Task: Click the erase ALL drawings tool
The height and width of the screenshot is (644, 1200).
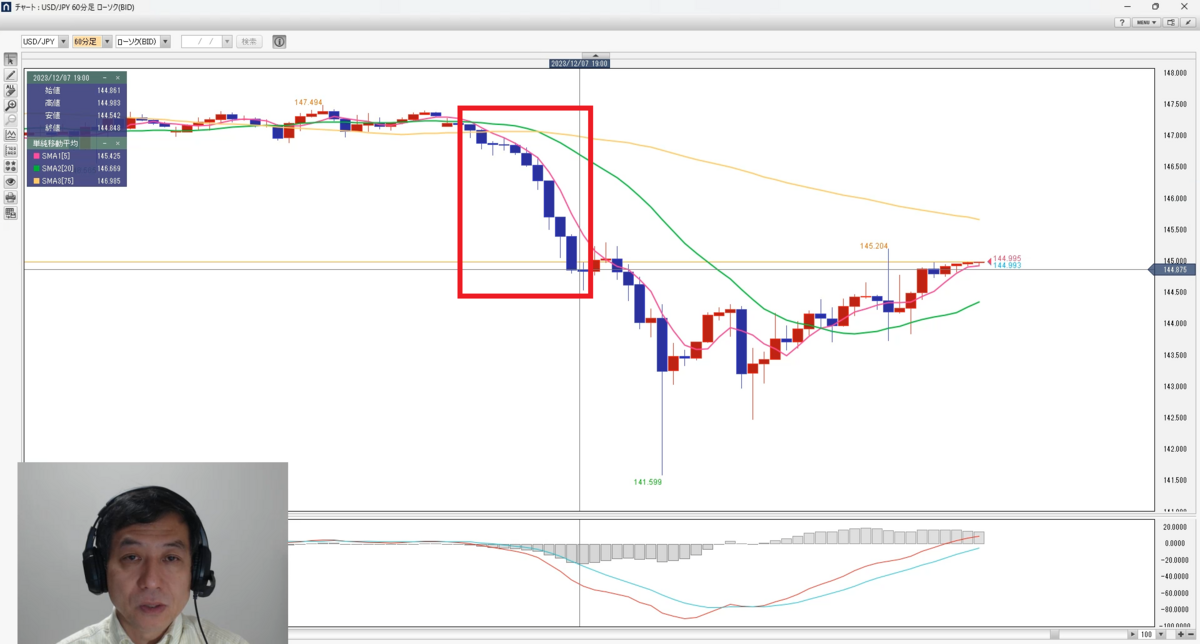Action: pos(11,90)
